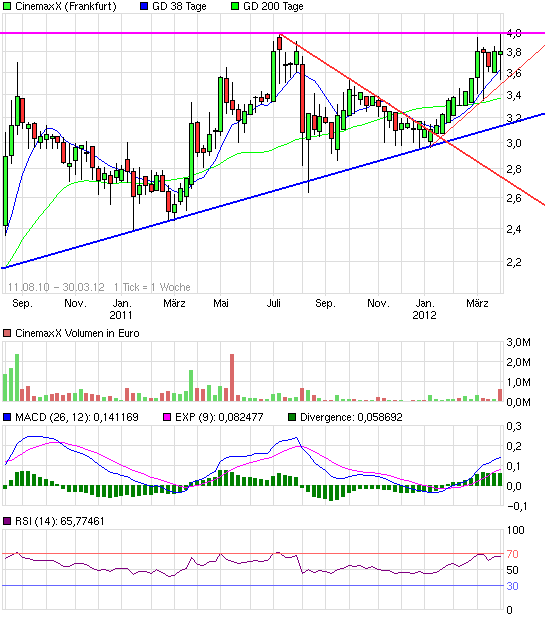The height and width of the screenshot is (618, 545).
Task: Click the magenta EXP (9) legend swatch
Action: 167,417
